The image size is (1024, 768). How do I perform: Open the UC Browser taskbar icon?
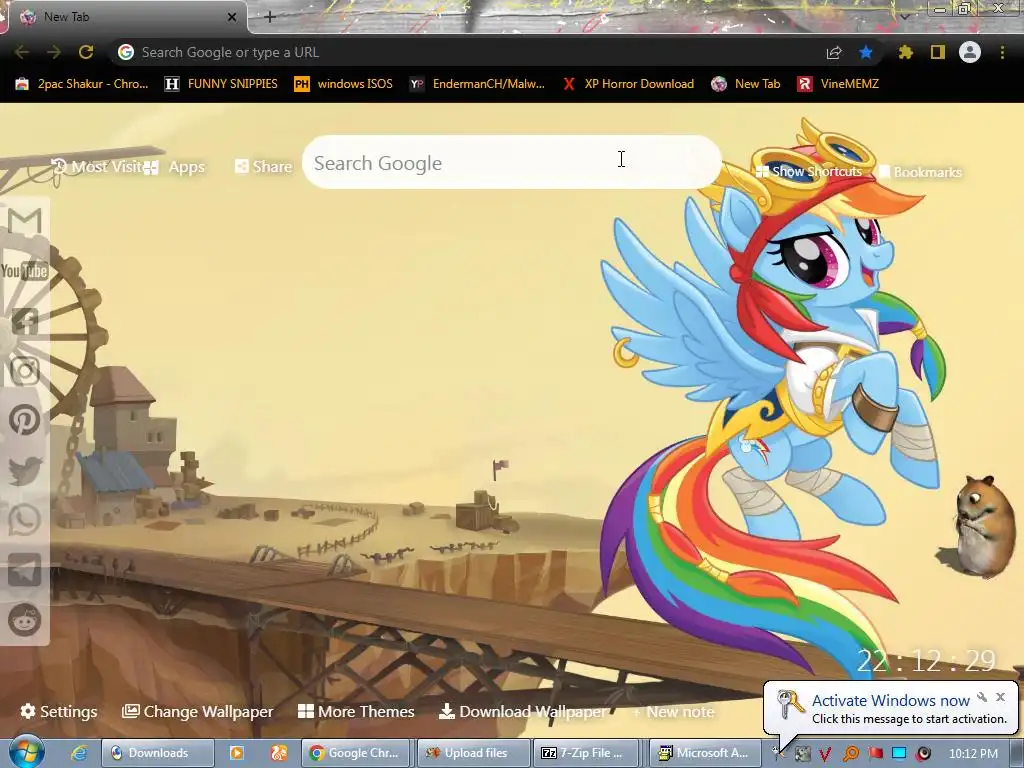(279, 753)
